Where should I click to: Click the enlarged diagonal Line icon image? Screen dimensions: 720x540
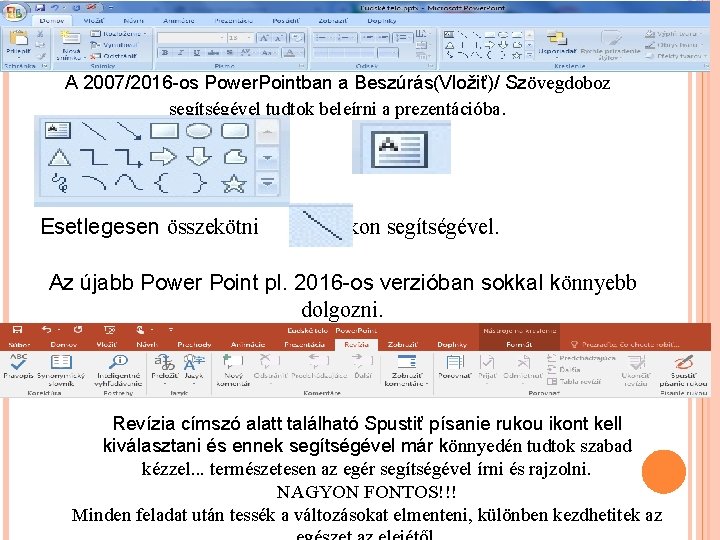(321, 225)
